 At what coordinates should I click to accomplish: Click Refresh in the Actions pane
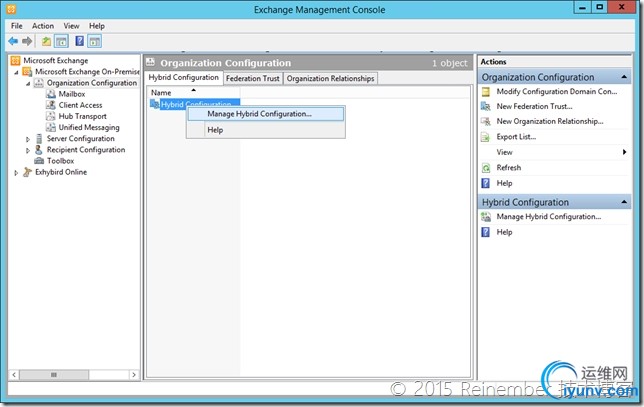pos(508,168)
